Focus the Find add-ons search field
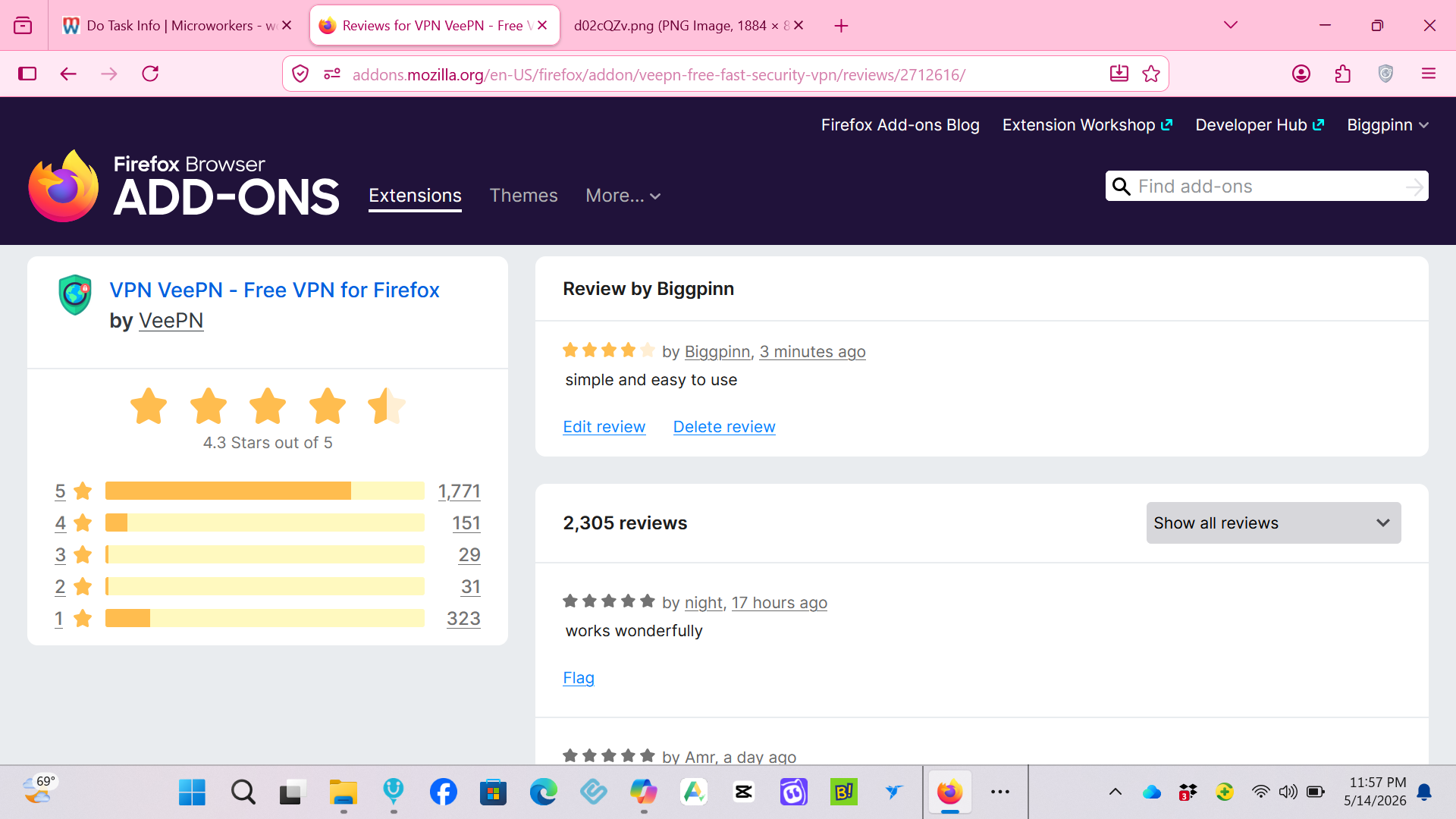 click(1267, 187)
